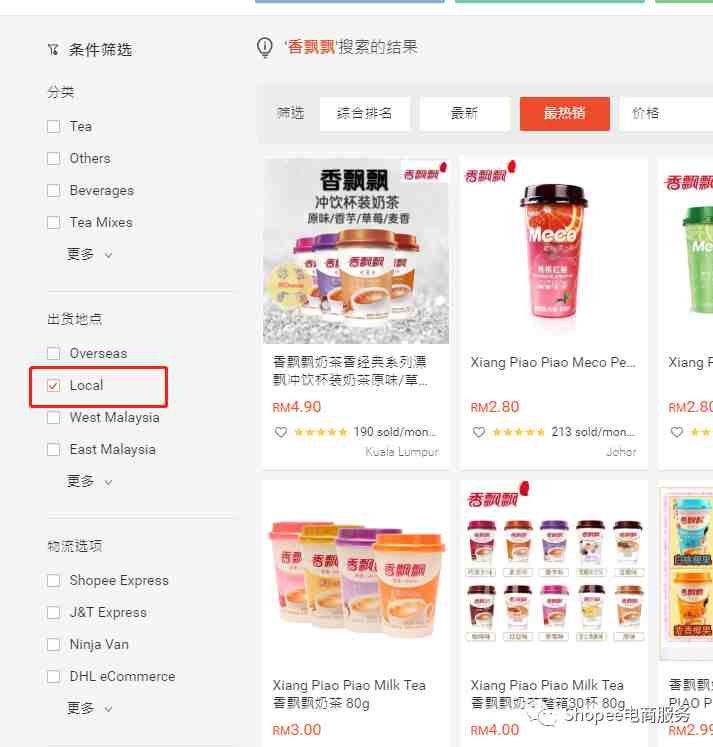The image size is (713, 747).
Task: Open Xiang Piao Piao Meco product title
Action: coord(552,363)
